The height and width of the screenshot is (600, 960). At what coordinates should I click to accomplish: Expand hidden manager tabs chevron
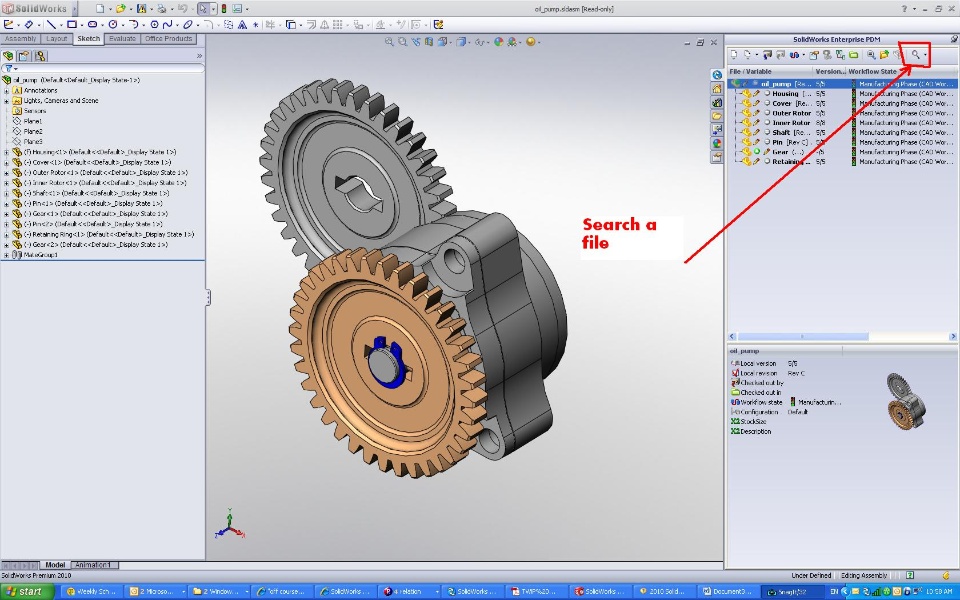(x=199, y=56)
